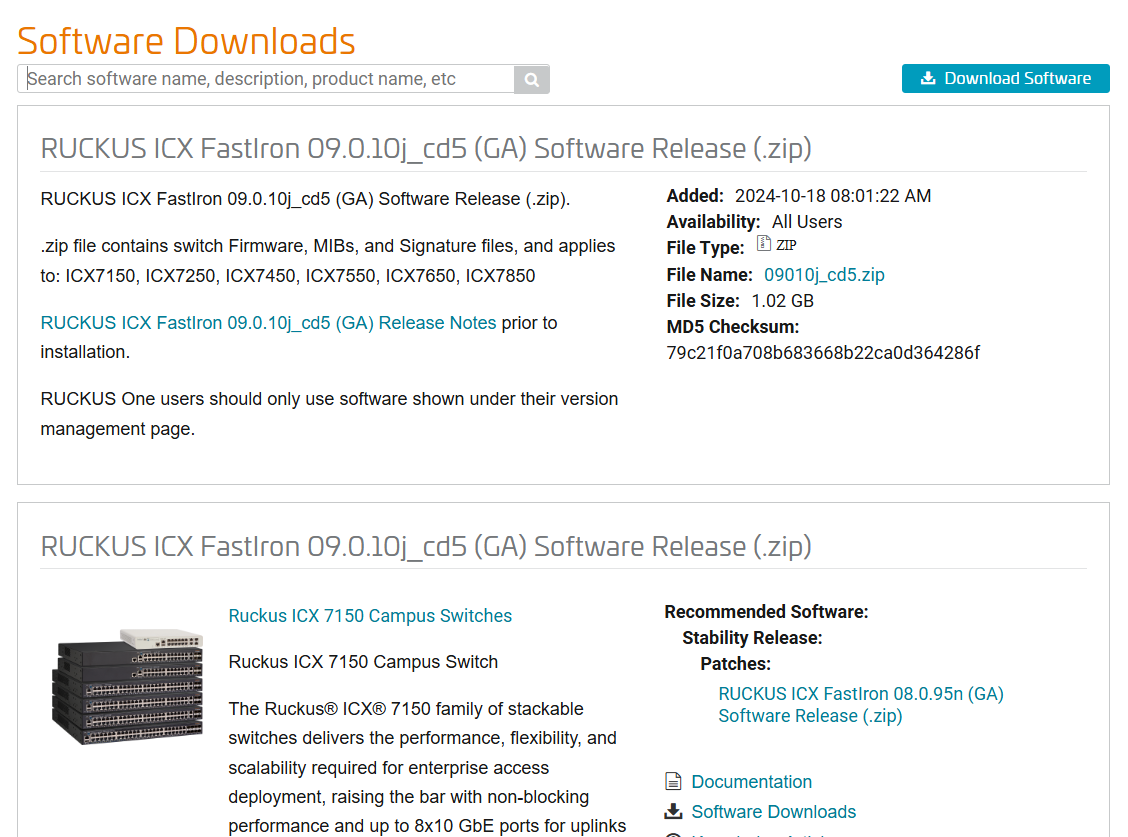Focus the software search input field
This screenshot has height=837, width=1128.
pyautogui.click(x=266, y=79)
